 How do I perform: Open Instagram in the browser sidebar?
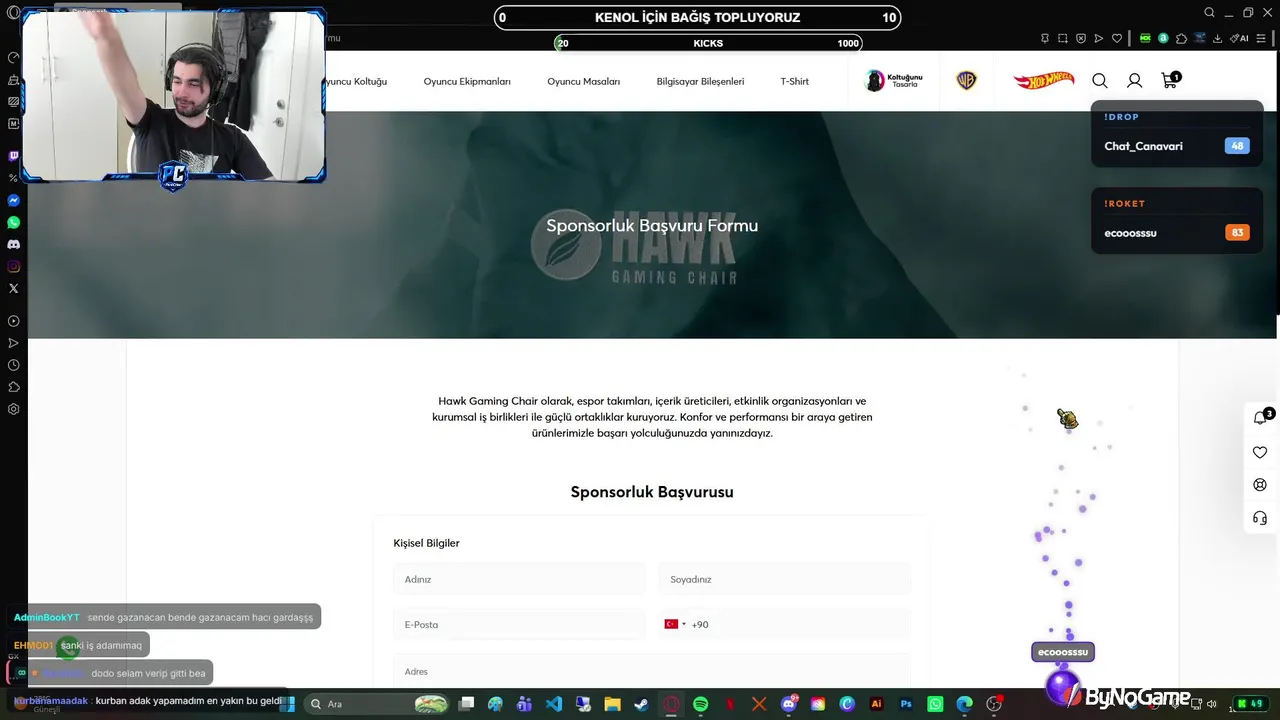pyautogui.click(x=14, y=266)
